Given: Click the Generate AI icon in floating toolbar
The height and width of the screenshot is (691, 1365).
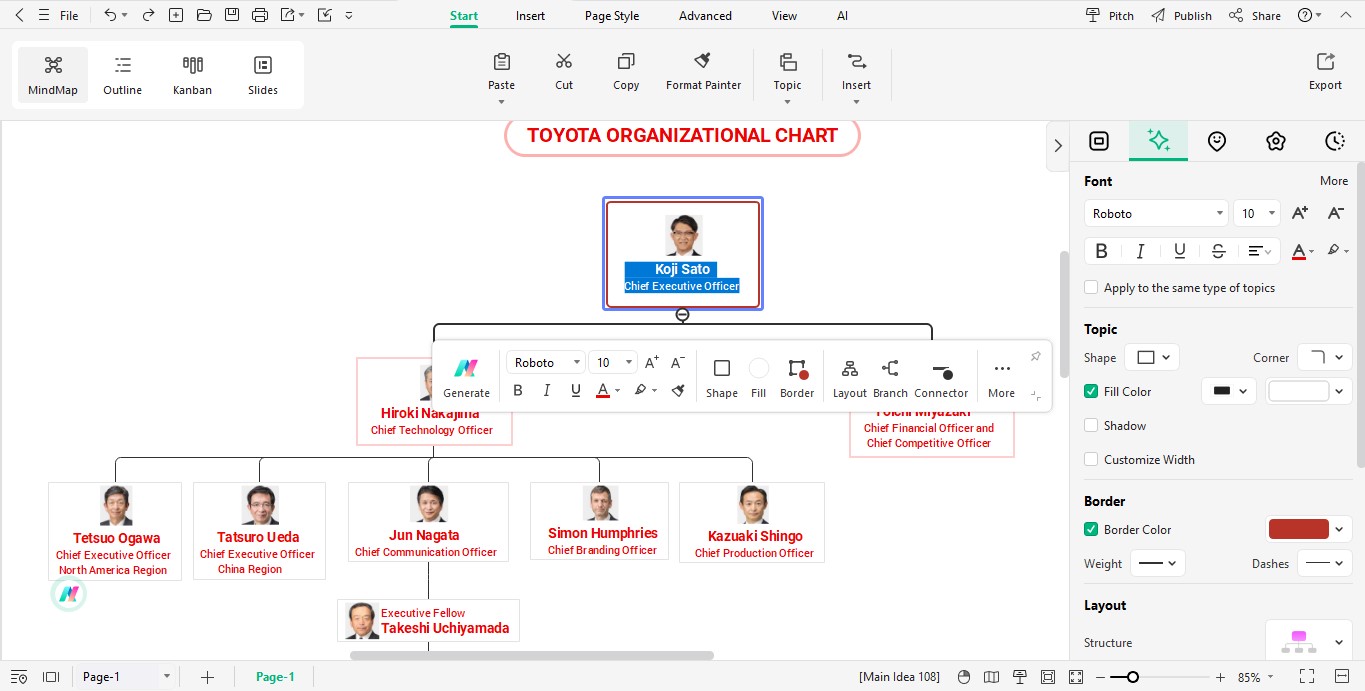Looking at the screenshot, I should [x=466, y=369].
